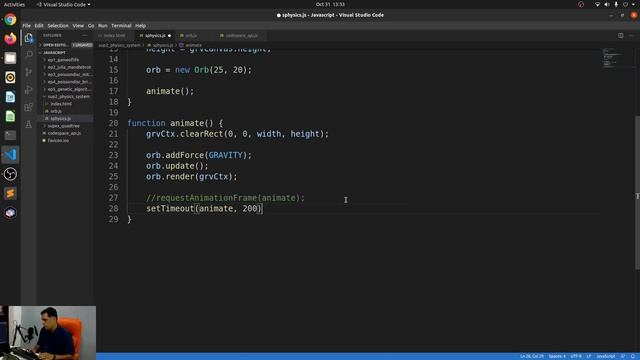Image resolution: width=640 pixels, height=360 pixels.
Task: Collapse the JAVASCRIPT workspace folder section
Action: tap(65, 53)
